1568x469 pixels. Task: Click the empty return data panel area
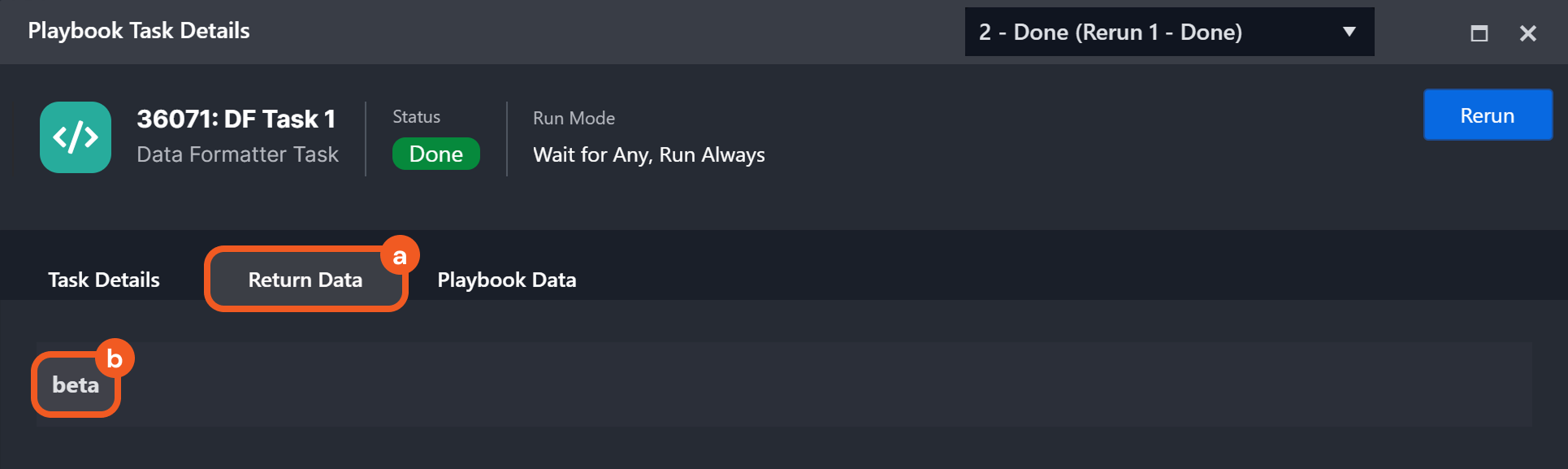812,384
